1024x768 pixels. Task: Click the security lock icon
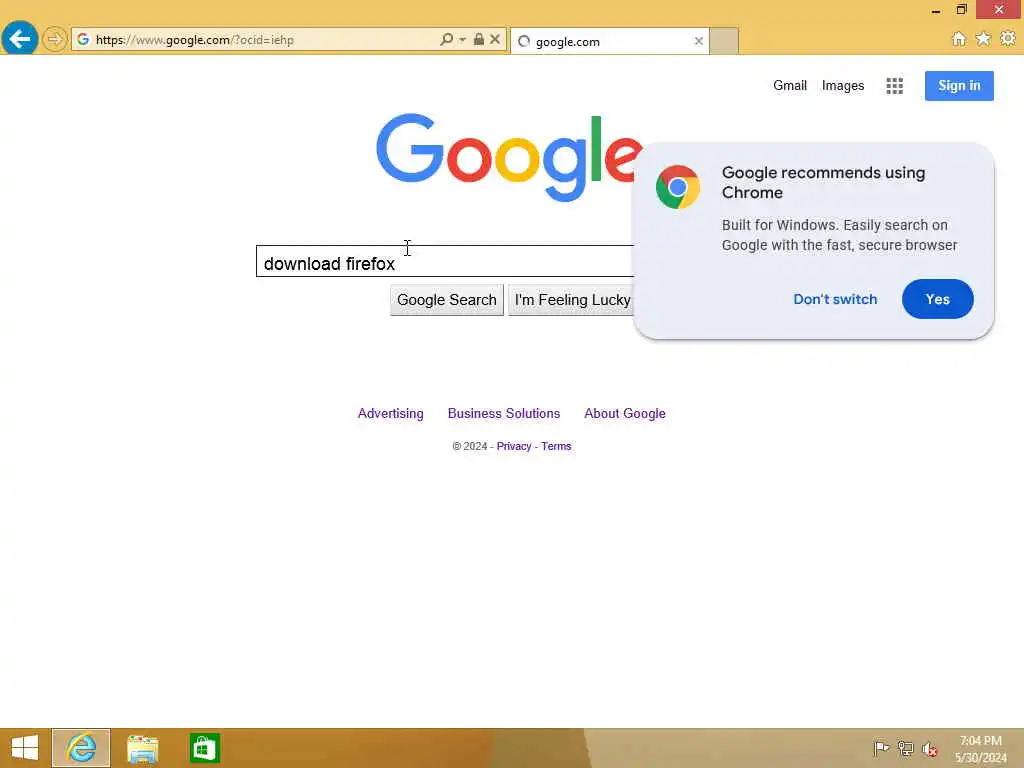coord(479,39)
